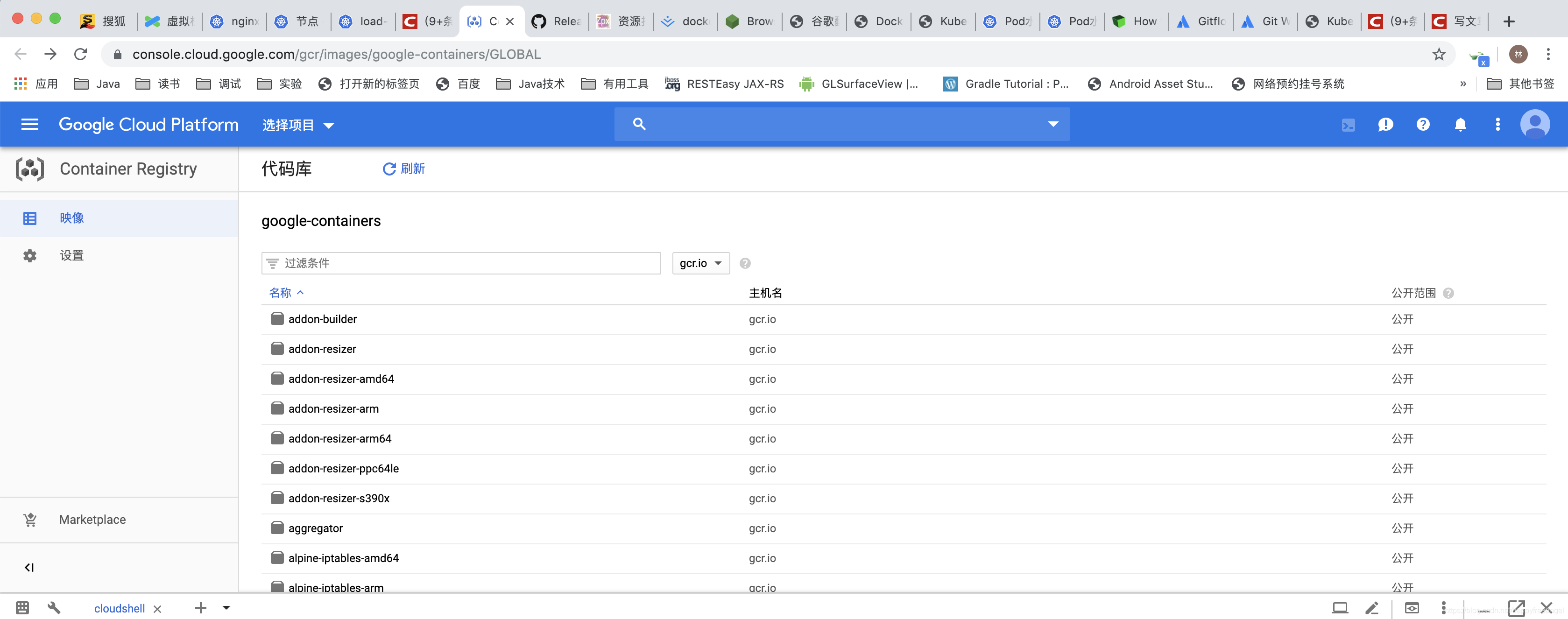1568x619 pixels.
Task: Open Cloud Shell wrench settings icon
Action: coord(54,608)
